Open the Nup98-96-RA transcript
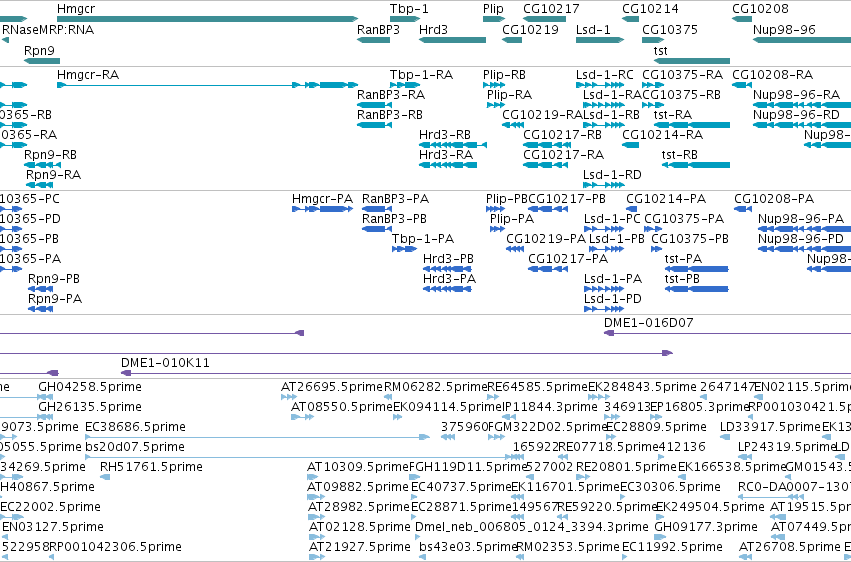 pos(802,105)
